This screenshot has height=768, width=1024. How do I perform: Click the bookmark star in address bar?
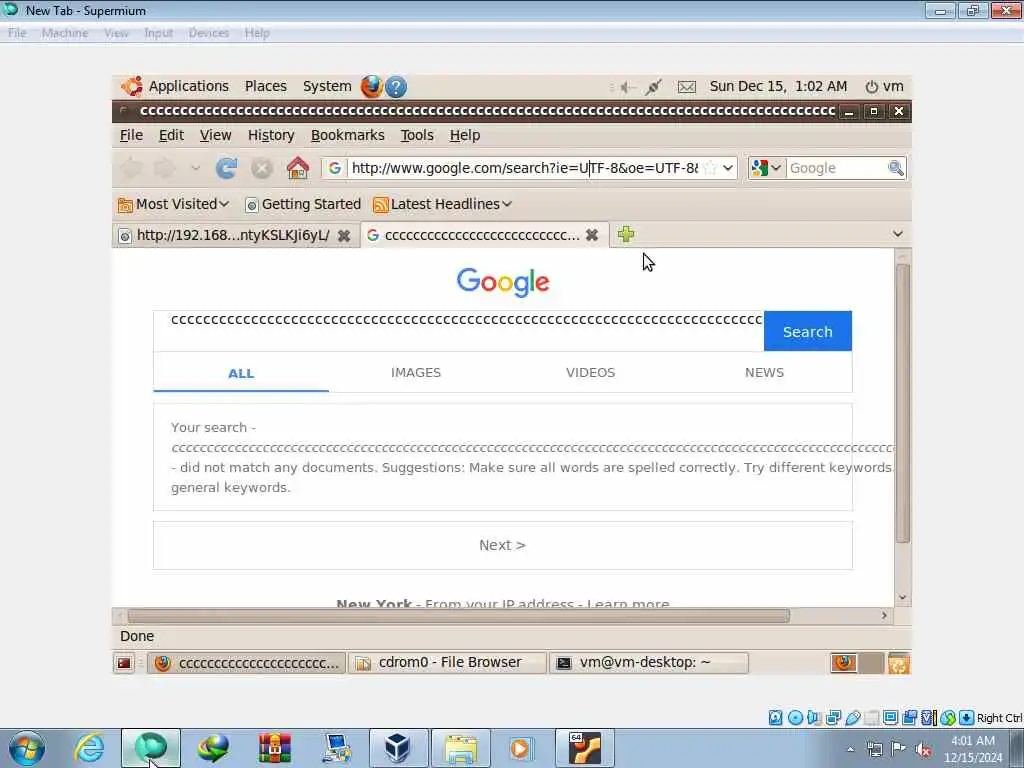[x=711, y=168]
